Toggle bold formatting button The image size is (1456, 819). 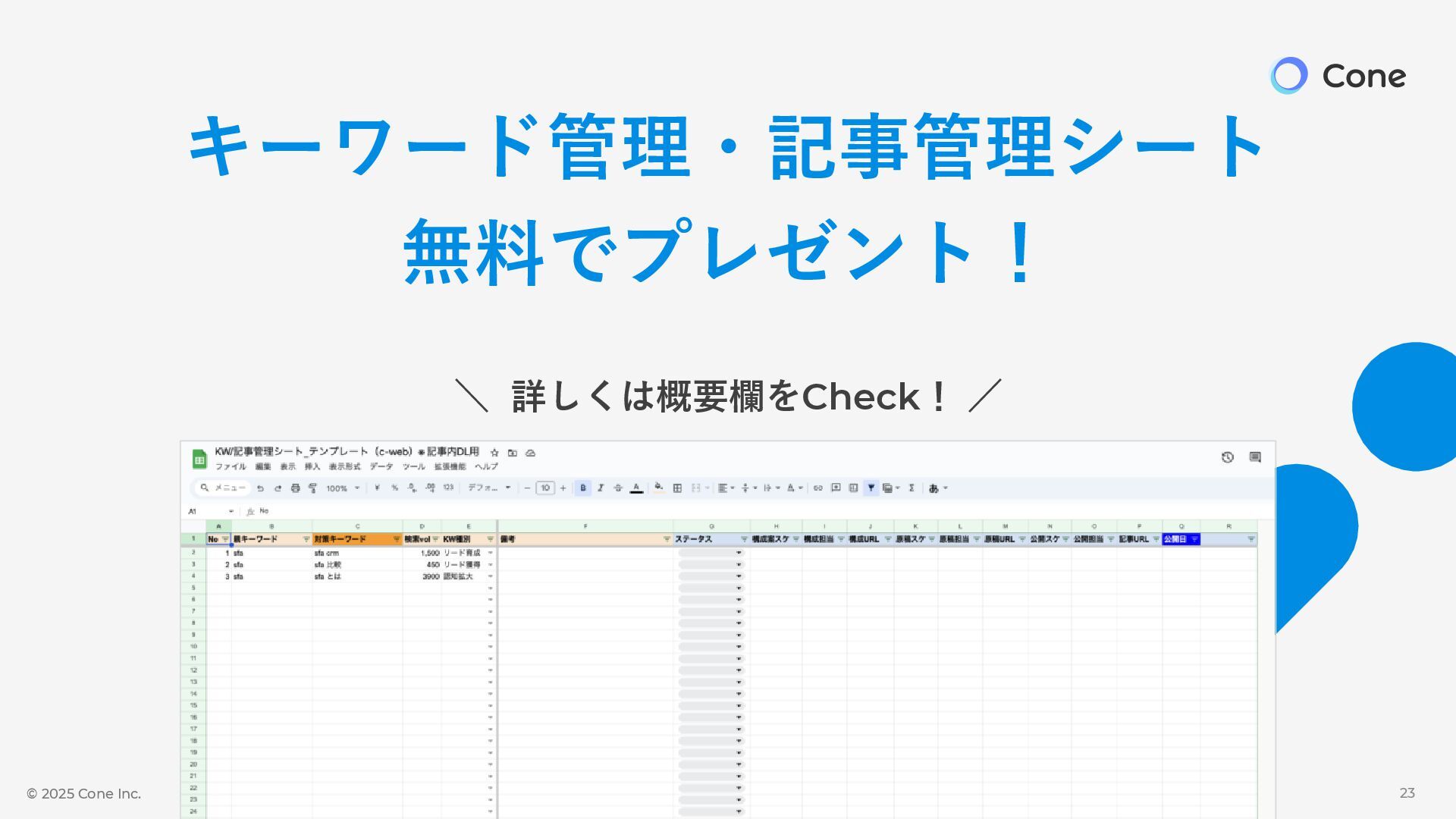click(x=582, y=488)
